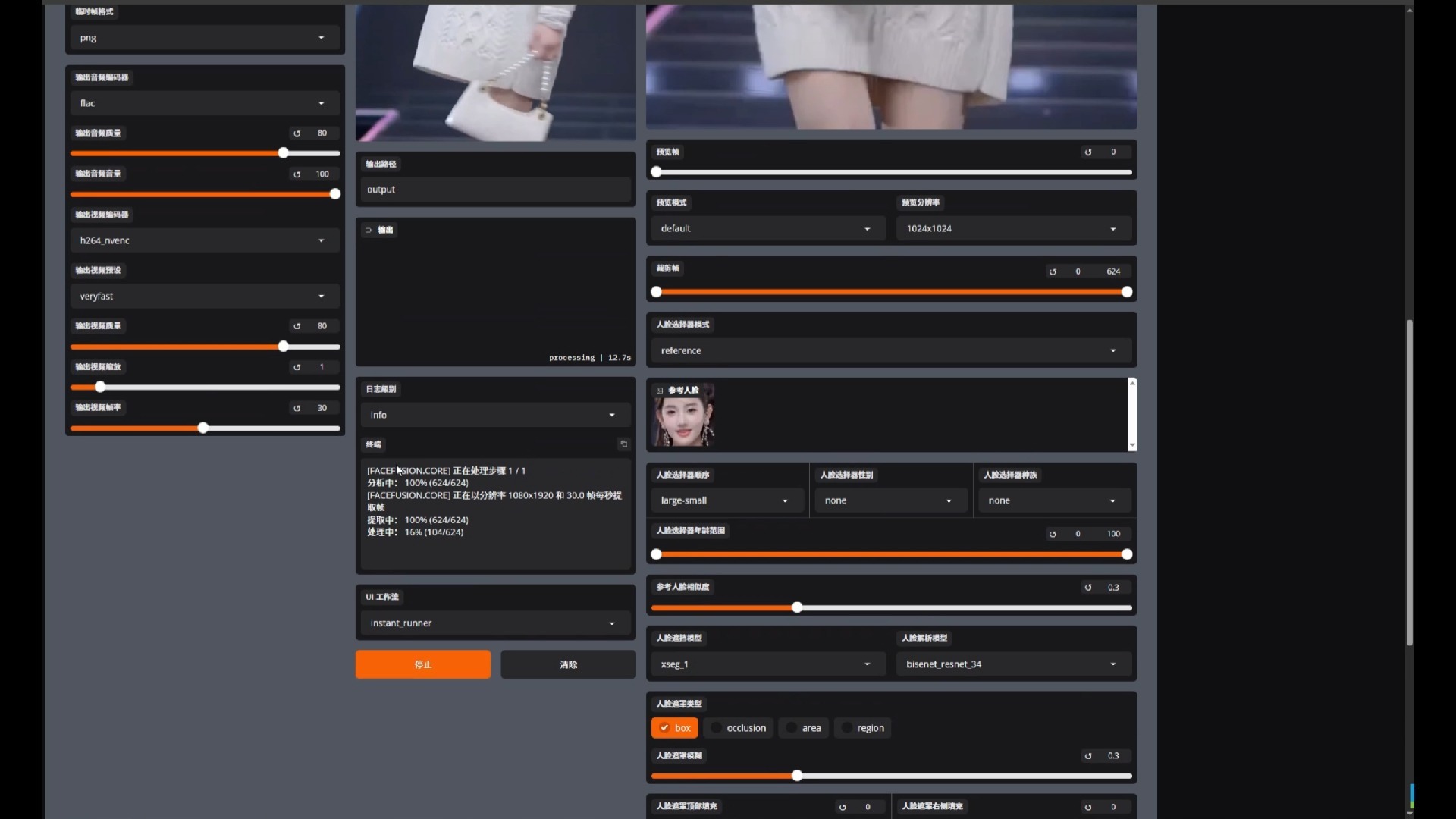Reset the face selector age range 0-100
Viewport: 1456px width, 819px height.
1053,535
